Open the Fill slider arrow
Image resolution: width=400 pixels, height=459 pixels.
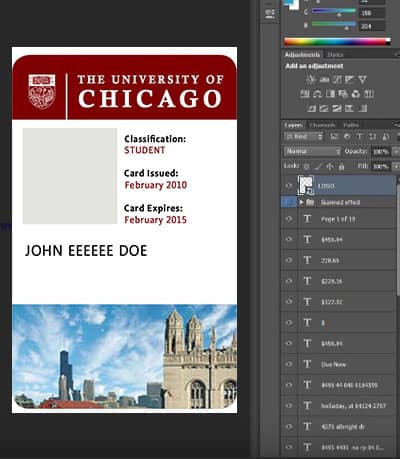(396, 166)
